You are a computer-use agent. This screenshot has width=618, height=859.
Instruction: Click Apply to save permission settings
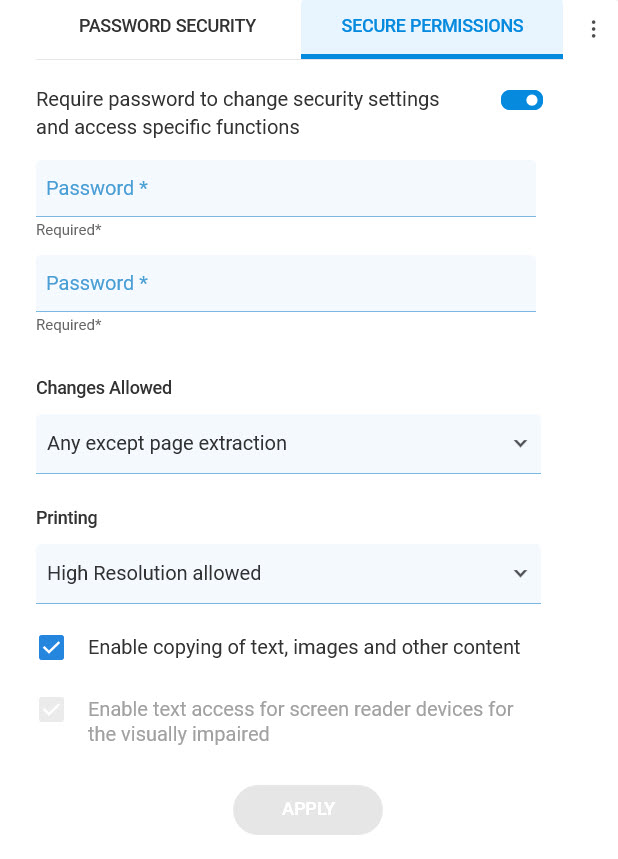click(308, 809)
